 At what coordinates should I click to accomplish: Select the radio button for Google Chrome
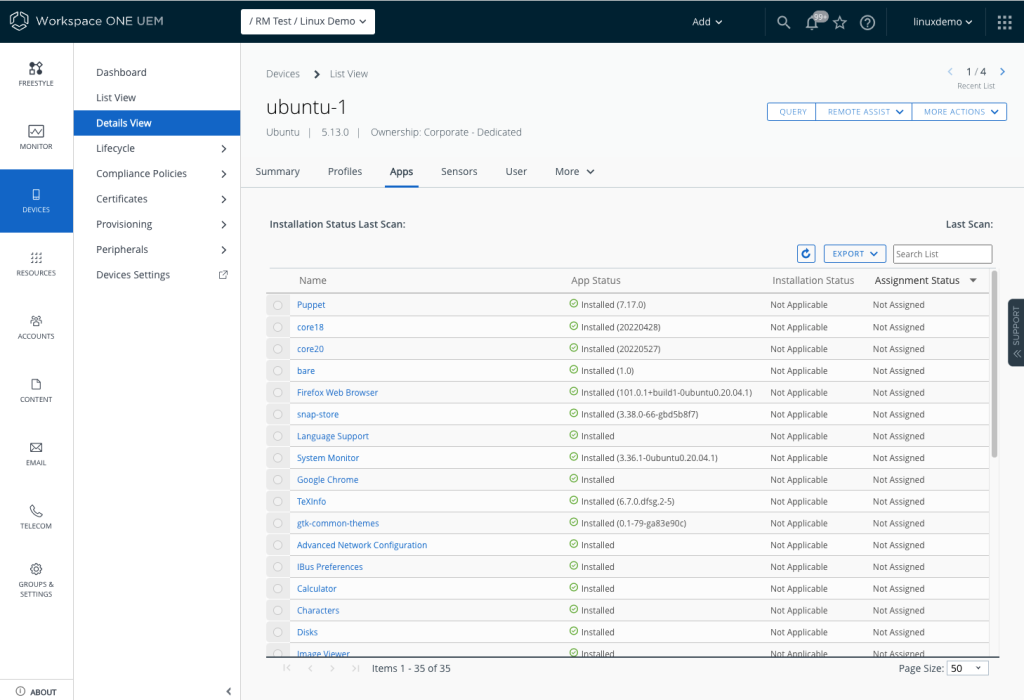coord(277,480)
